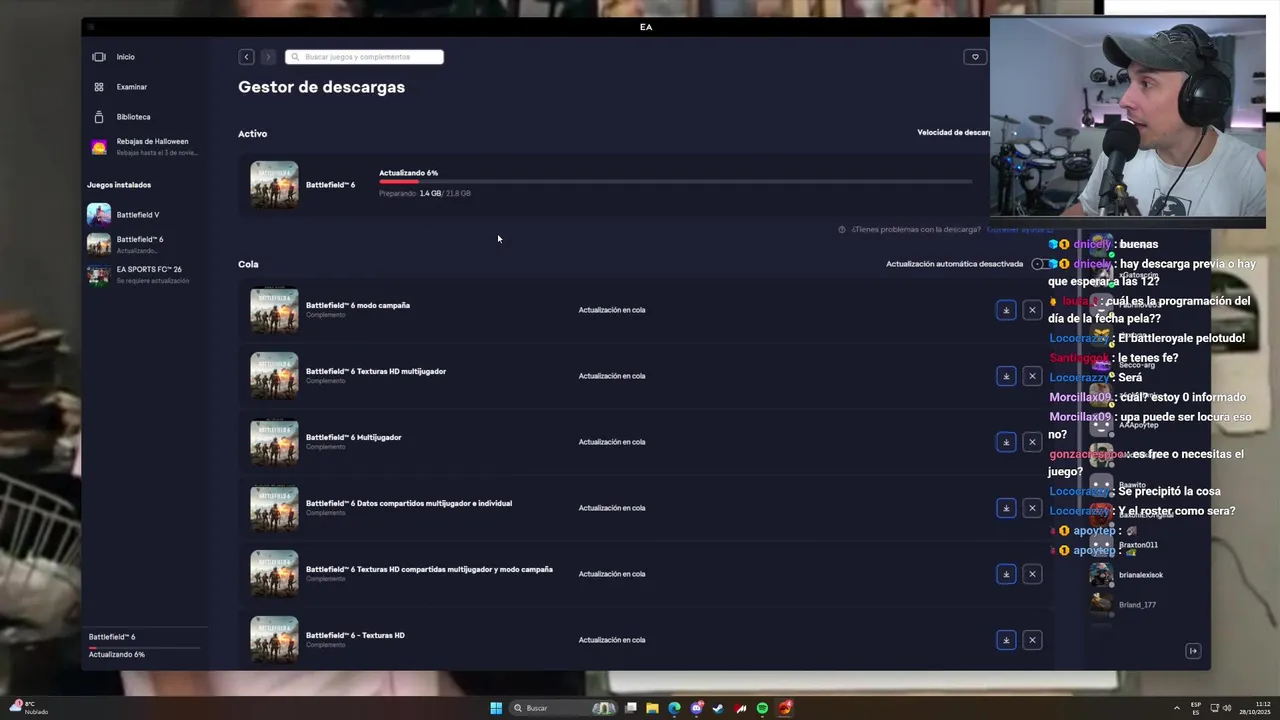This screenshot has width=1280, height=720.
Task: Click the Velocidad de descarga label
Action: [954, 133]
